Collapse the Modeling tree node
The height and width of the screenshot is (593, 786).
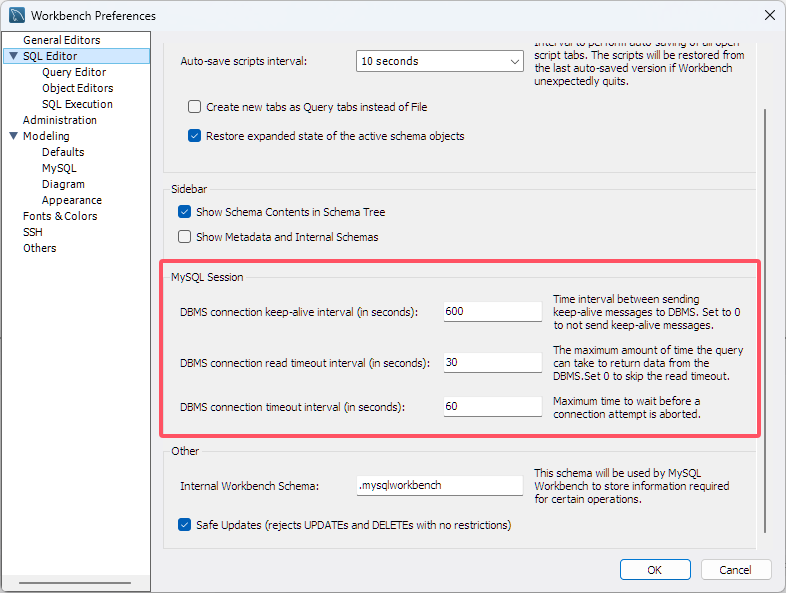tap(13, 136)
